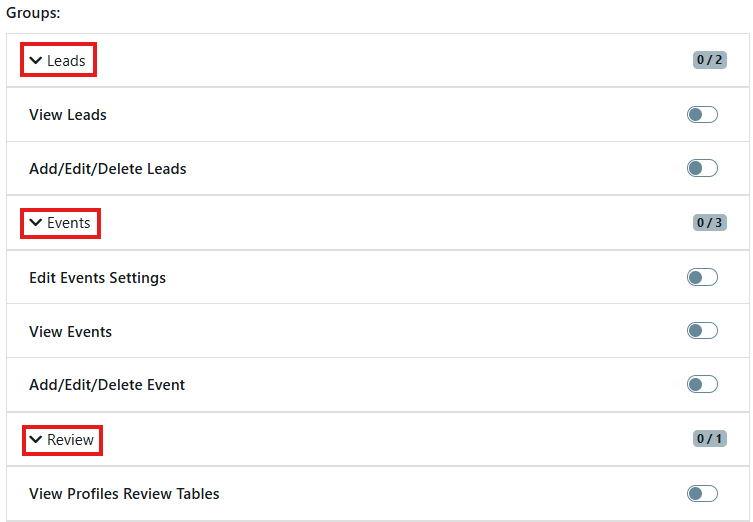Click the Events group header label

pos(69,223)
